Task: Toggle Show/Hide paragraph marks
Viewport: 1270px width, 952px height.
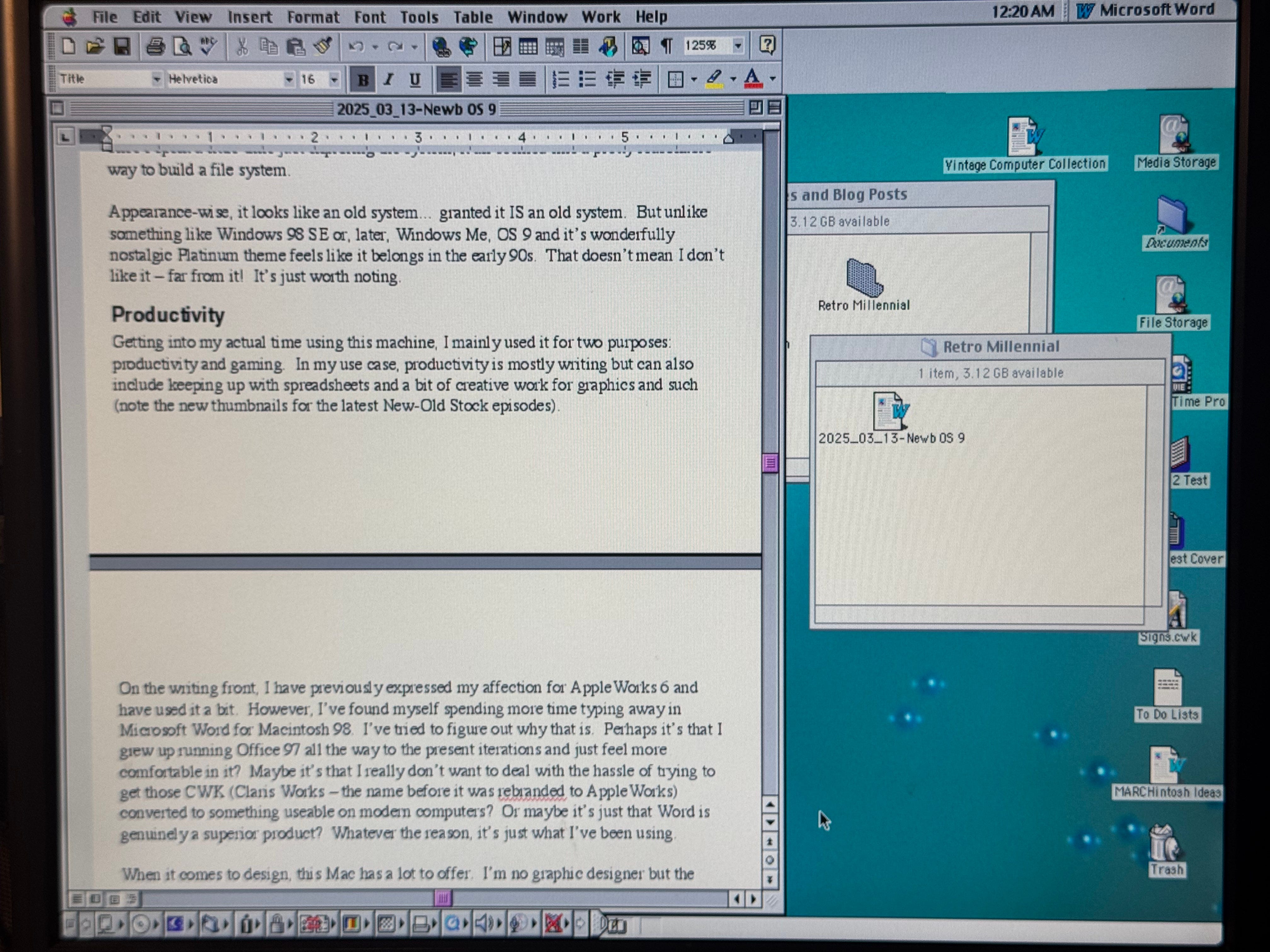Action: [666, 45]
